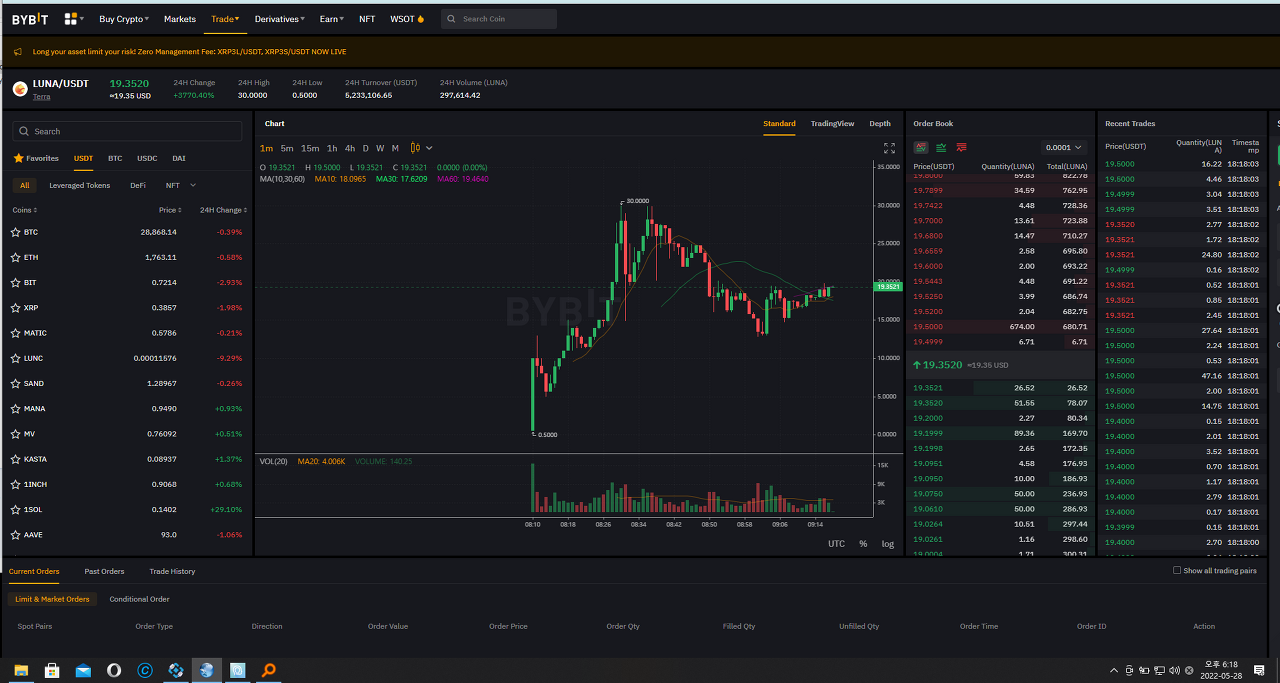
Task: Expand the Trade dropdown menu
Action: pyautogui.click(x=225, y=19)
